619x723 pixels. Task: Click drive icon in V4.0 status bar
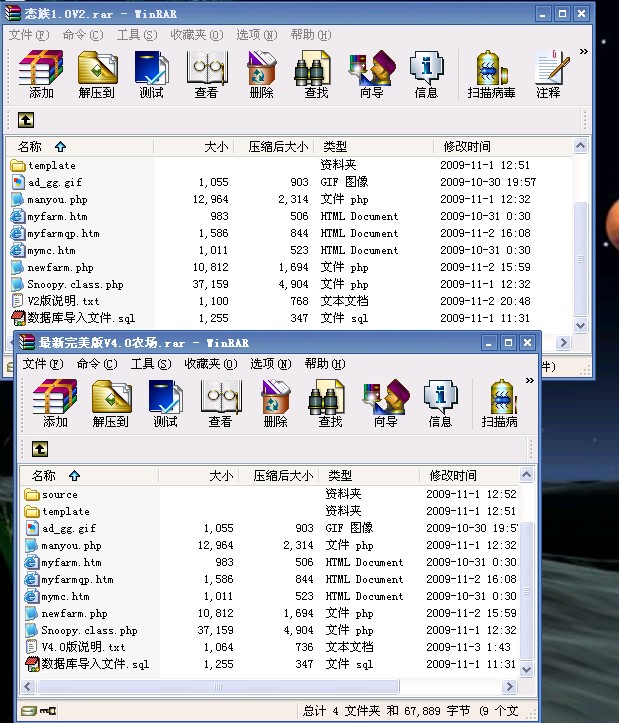click(29, 711)
